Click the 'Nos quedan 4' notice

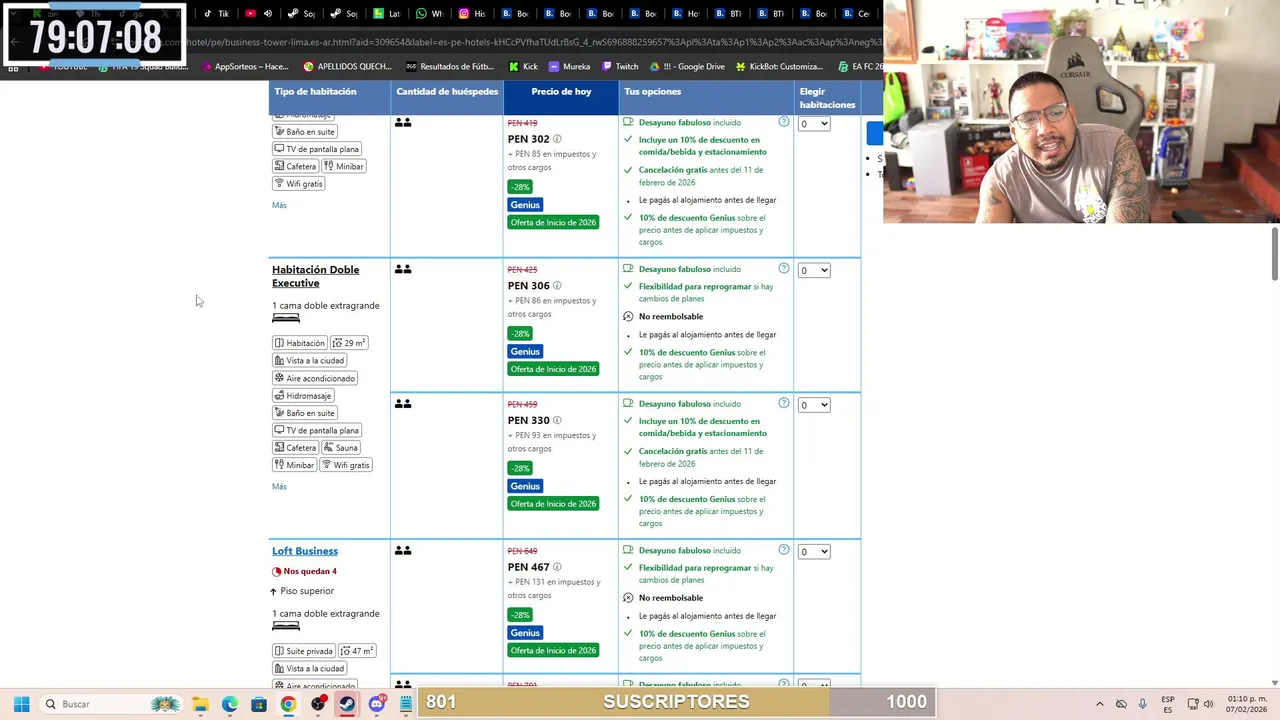coord(304,571)
